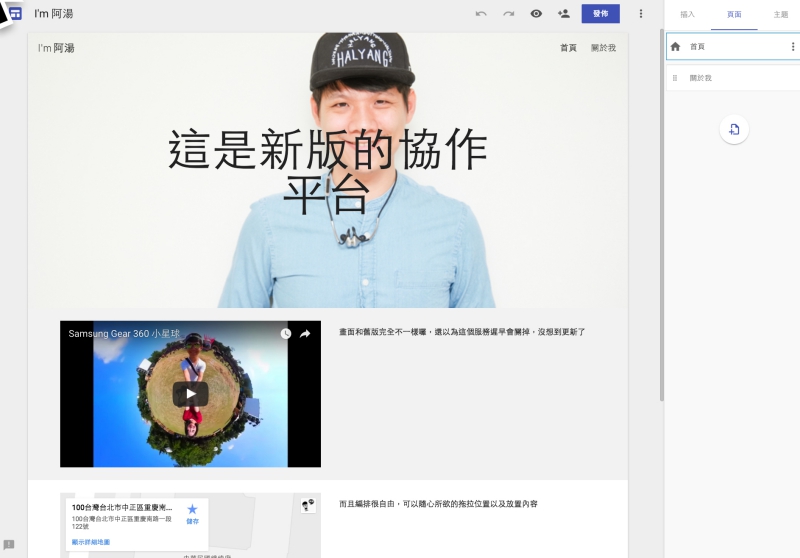Click the 關於我 link in site navigation

603,48
